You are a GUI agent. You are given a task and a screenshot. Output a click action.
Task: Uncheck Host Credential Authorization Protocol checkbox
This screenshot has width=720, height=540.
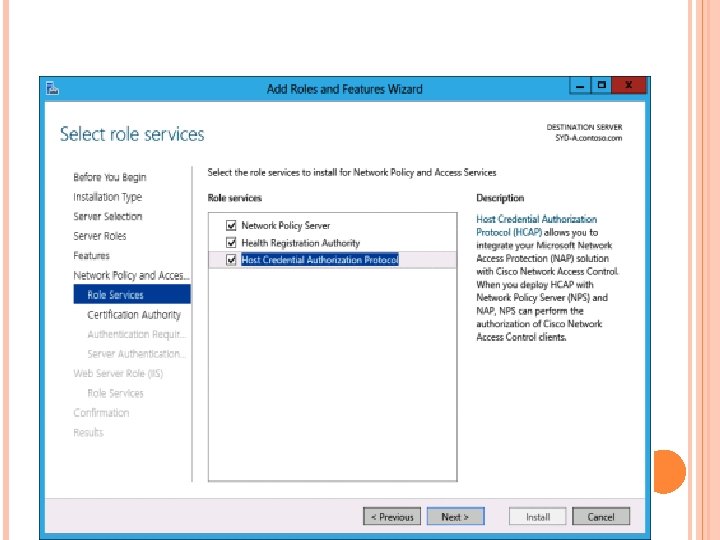[x=231, y=260]
